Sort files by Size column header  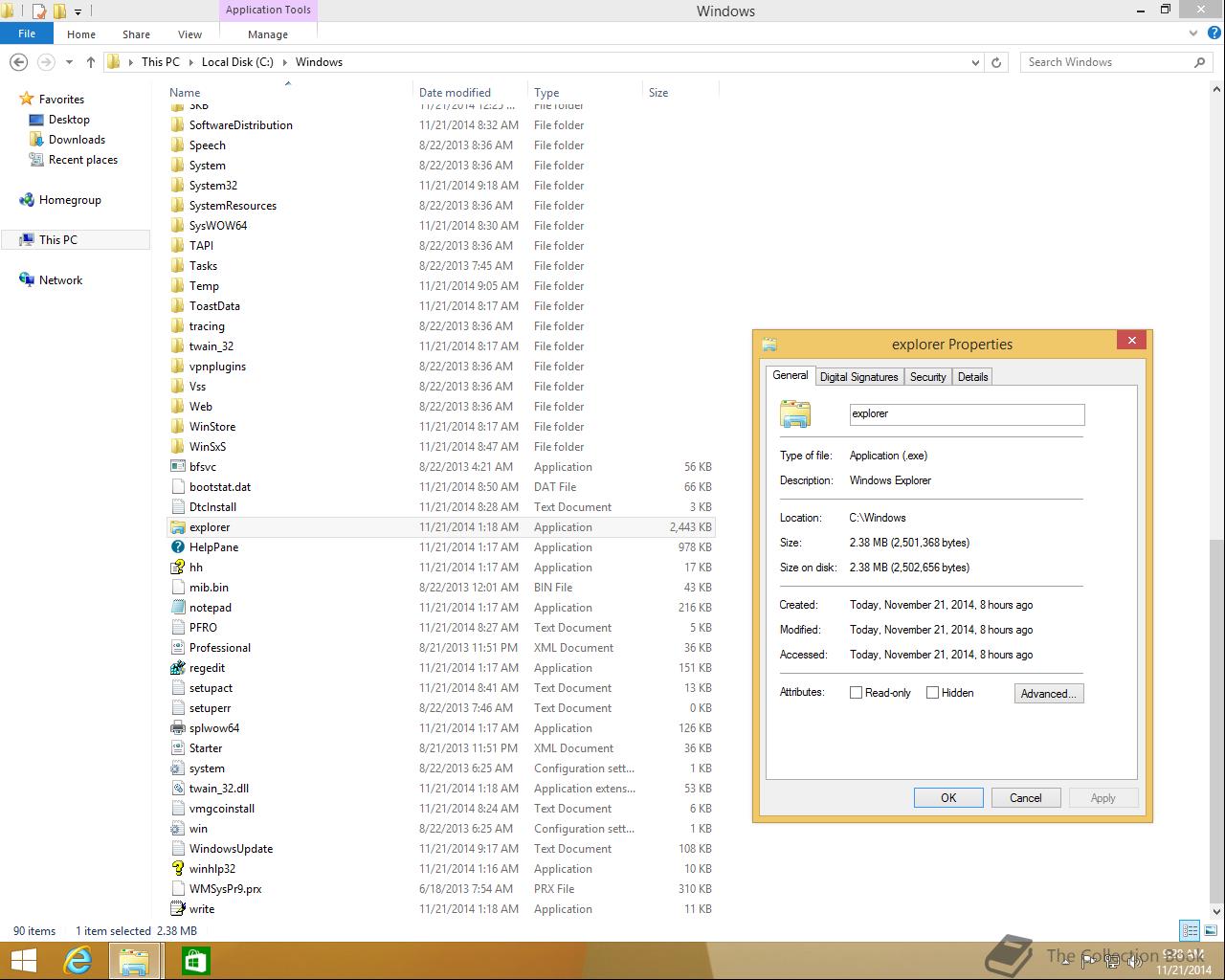(680, 93)
